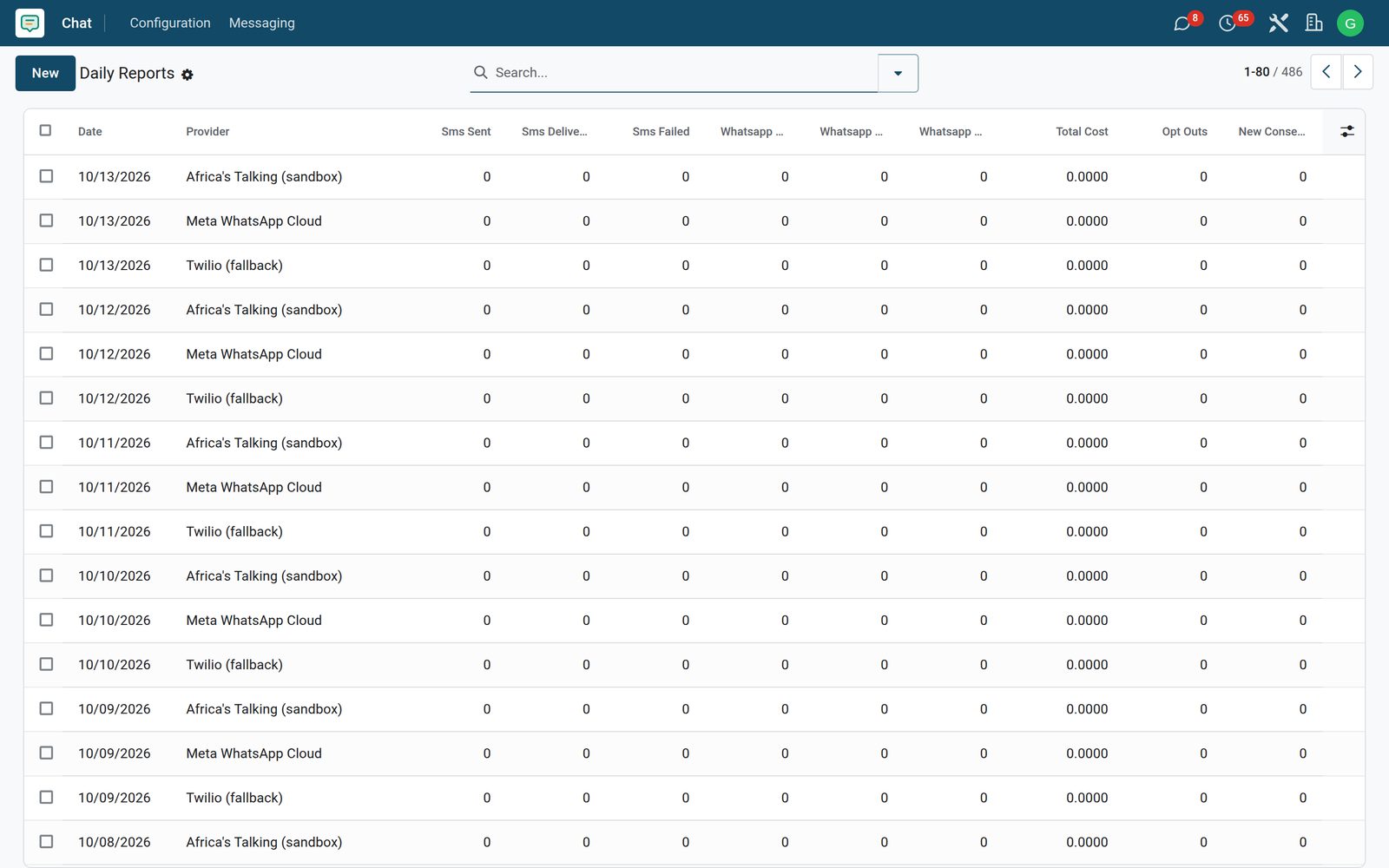Screen dimensions: 1389x868
Task: Click the Daily Reports gear icon
Action: click(188, 75)
